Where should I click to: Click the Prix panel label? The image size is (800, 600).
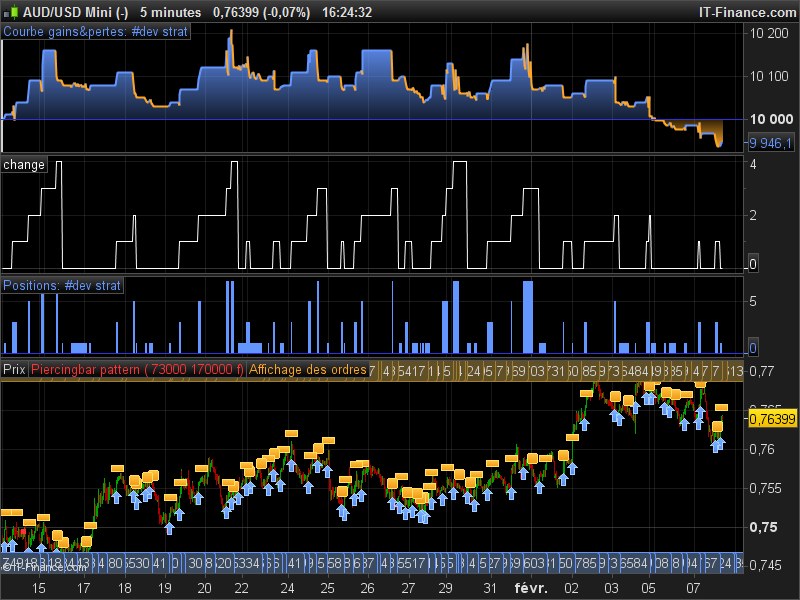click(x=14, y=369)
